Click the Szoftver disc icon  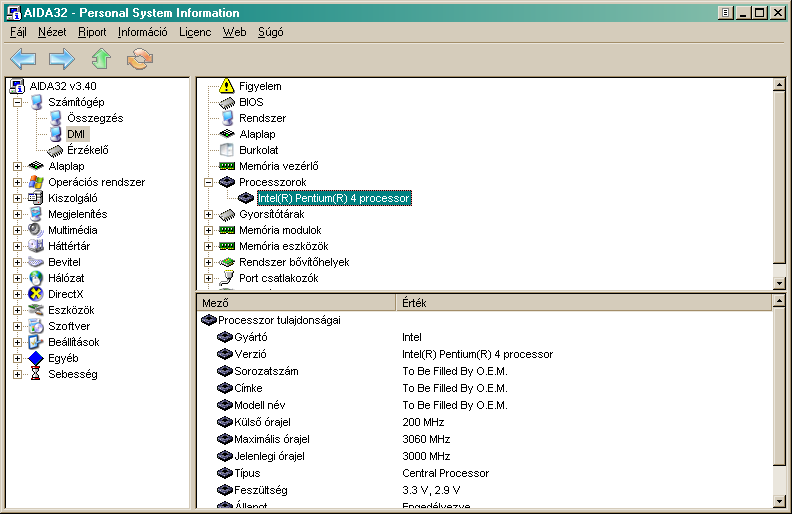coord(36,326)
